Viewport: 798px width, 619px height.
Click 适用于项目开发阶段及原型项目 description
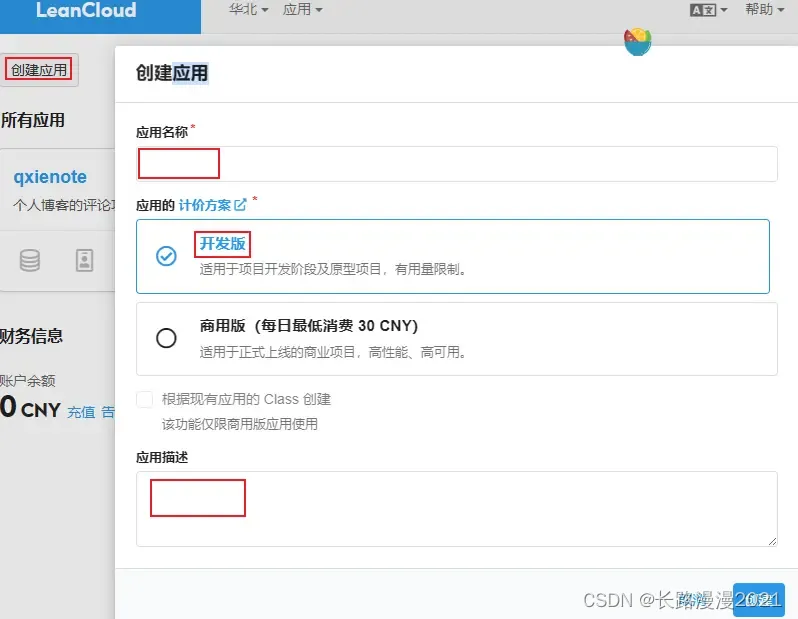pyautogui.click(x=333, y=269)
